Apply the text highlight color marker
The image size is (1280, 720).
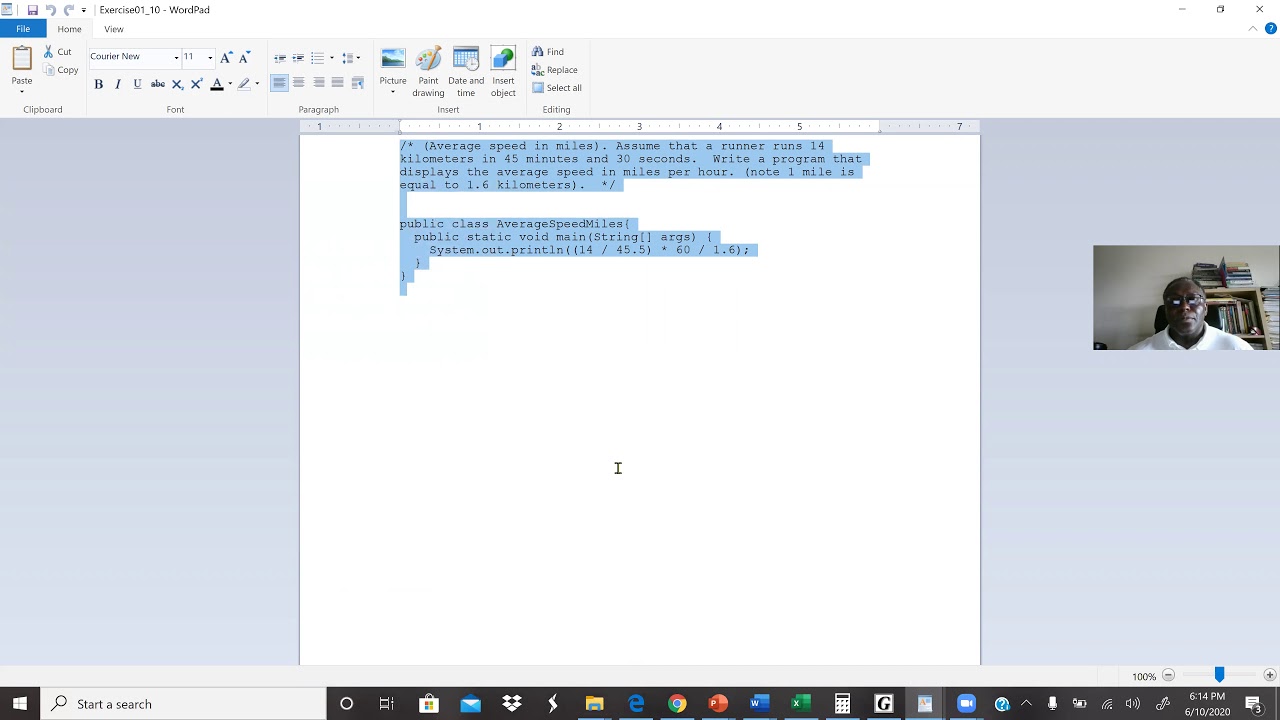pyautogui.click(x=243, y=84)
